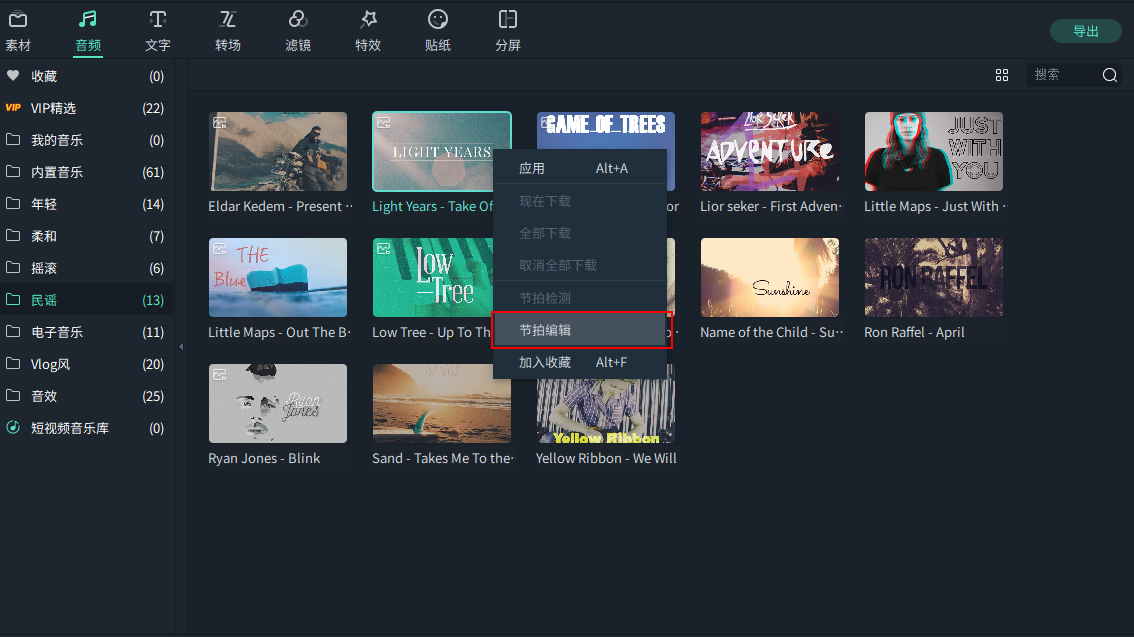Open the 转场 transitions icon
Screen dimensions: 1134x637
(228, 20)
